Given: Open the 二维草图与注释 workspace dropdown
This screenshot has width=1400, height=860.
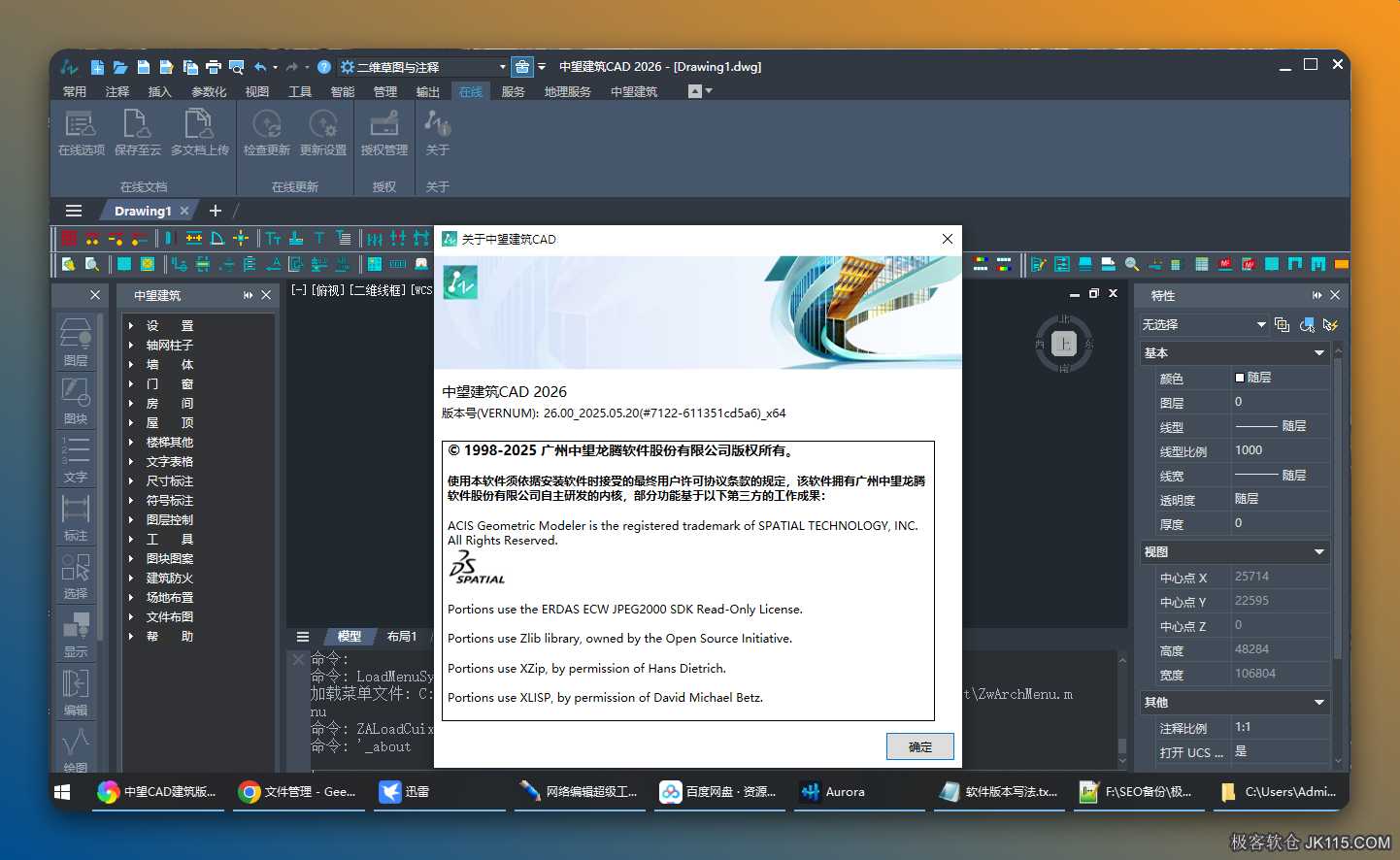Looking at the screenshot, I should [423, 67].
